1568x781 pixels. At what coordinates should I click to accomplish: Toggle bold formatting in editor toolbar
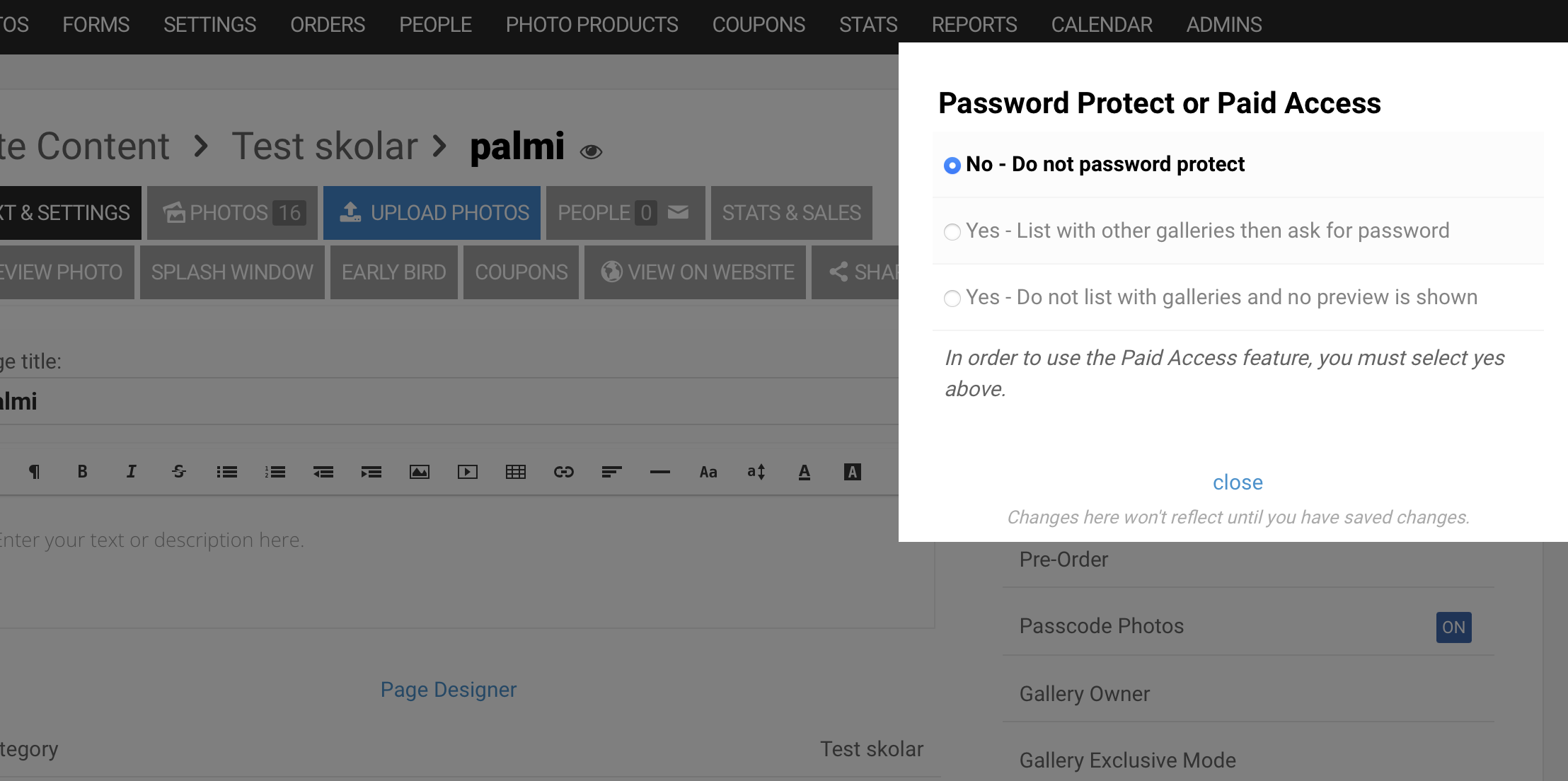[82, 472]
